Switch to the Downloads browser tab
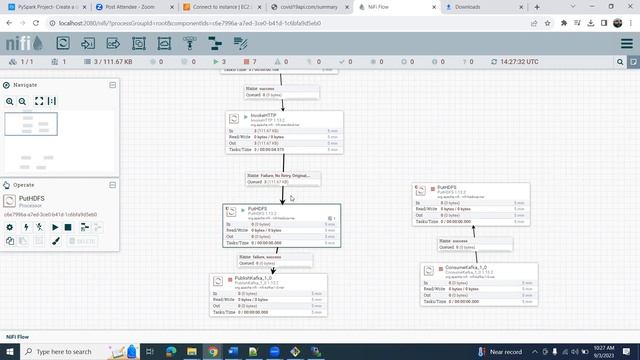640x360 pixels. (x=484, y=7)
